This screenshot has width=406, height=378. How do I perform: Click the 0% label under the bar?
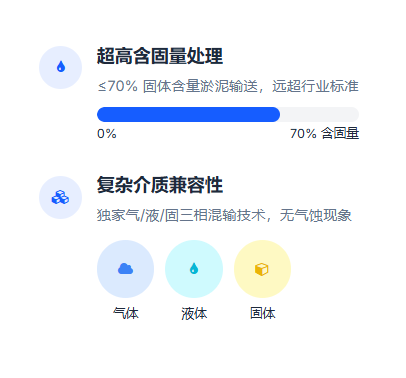tap(107, 134)
